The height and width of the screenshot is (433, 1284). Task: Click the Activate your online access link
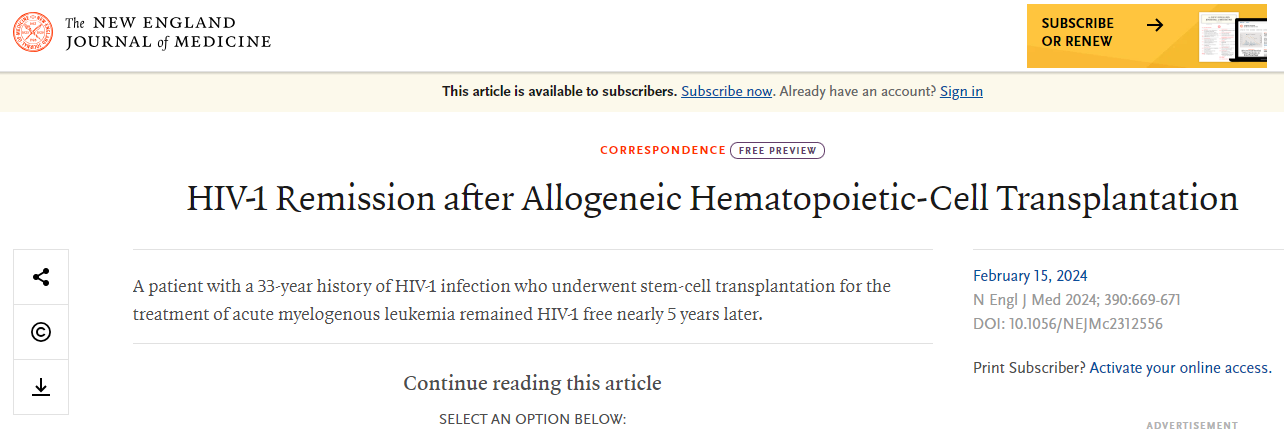[1180, 368]
